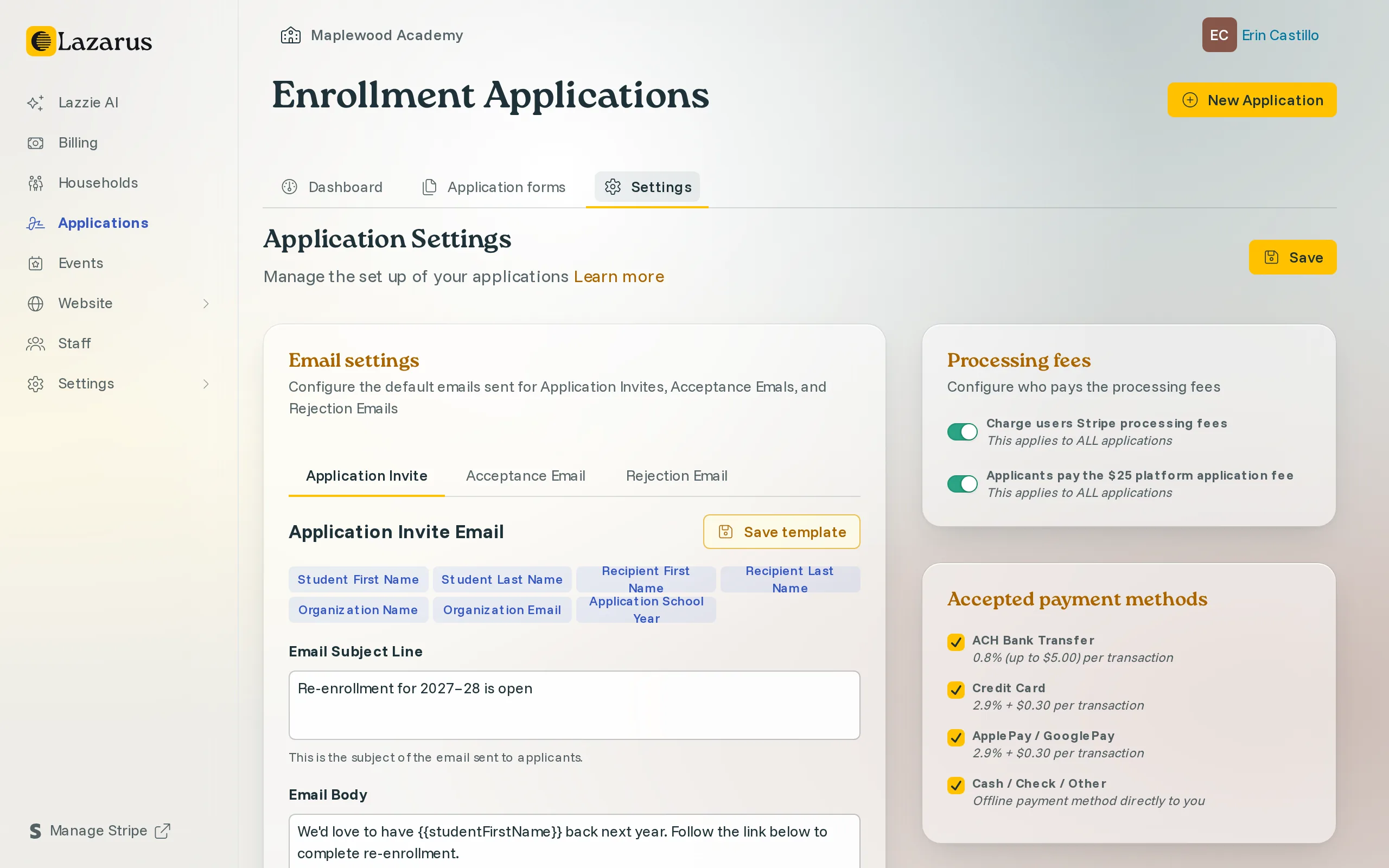Image resolution: width=1389 pixels, height=868 pixels.
Task: Click the Staff people icon
Action: 36,344
